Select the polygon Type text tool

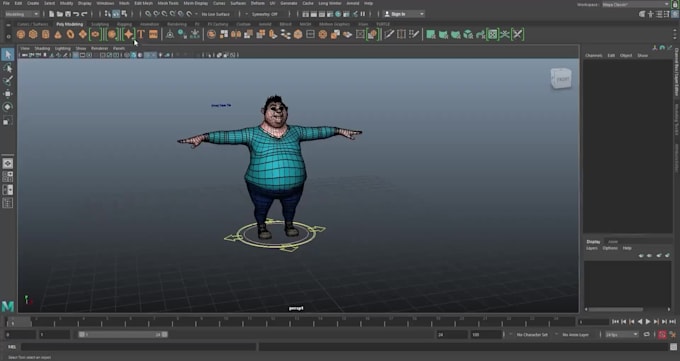pos(141,34)
